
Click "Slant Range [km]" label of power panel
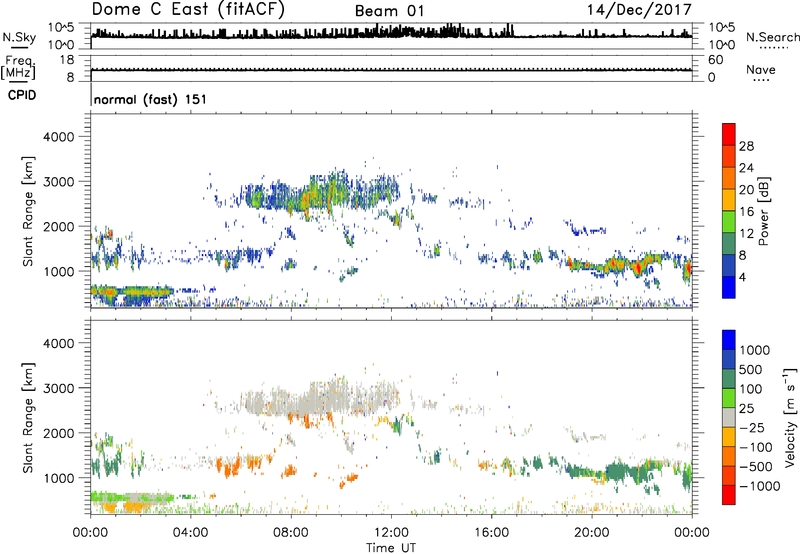[28, 211]
